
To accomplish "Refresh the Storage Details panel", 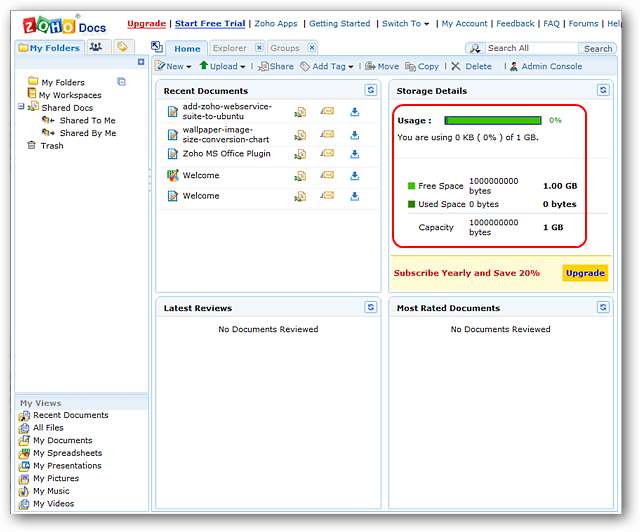I will (603, 90).
